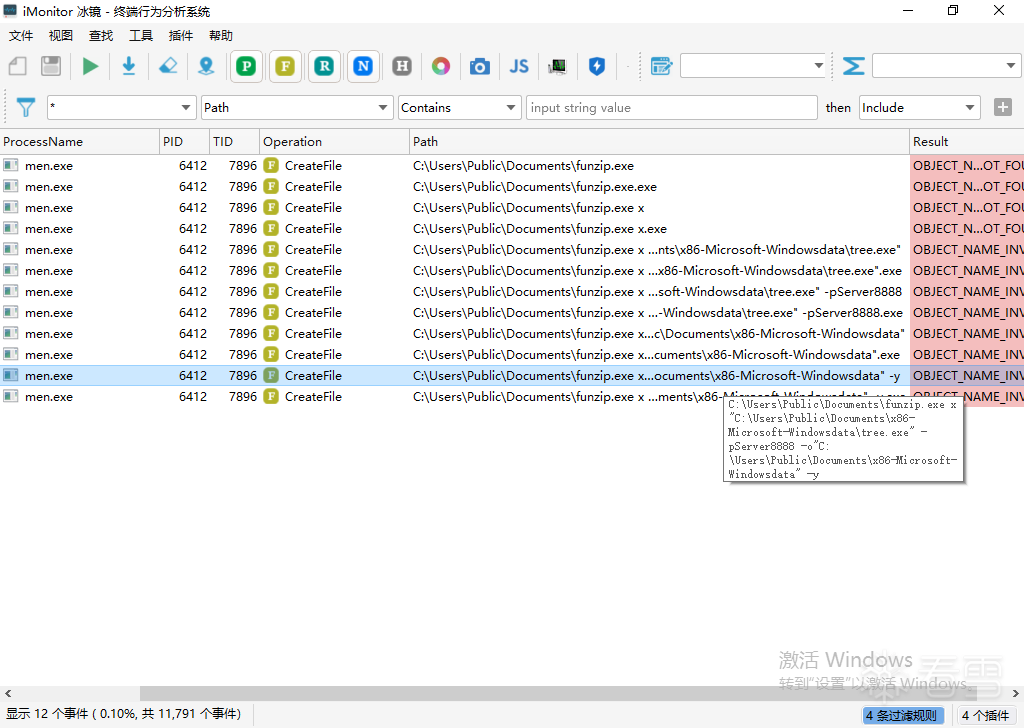Viewport: 1024px width, 728px height.
Task: Click the horizontal scrollbar thumb
Action: [x=558, y=693]
